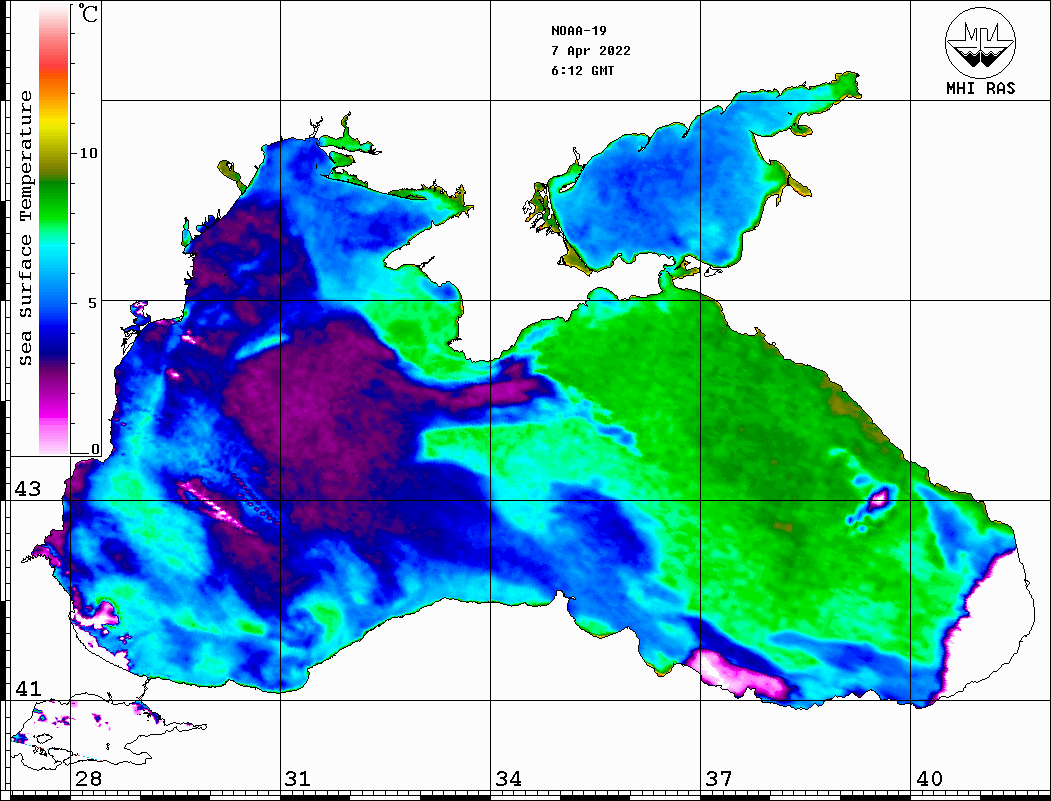
Task: Click the green band of the color scale
Action: (54, 201)
